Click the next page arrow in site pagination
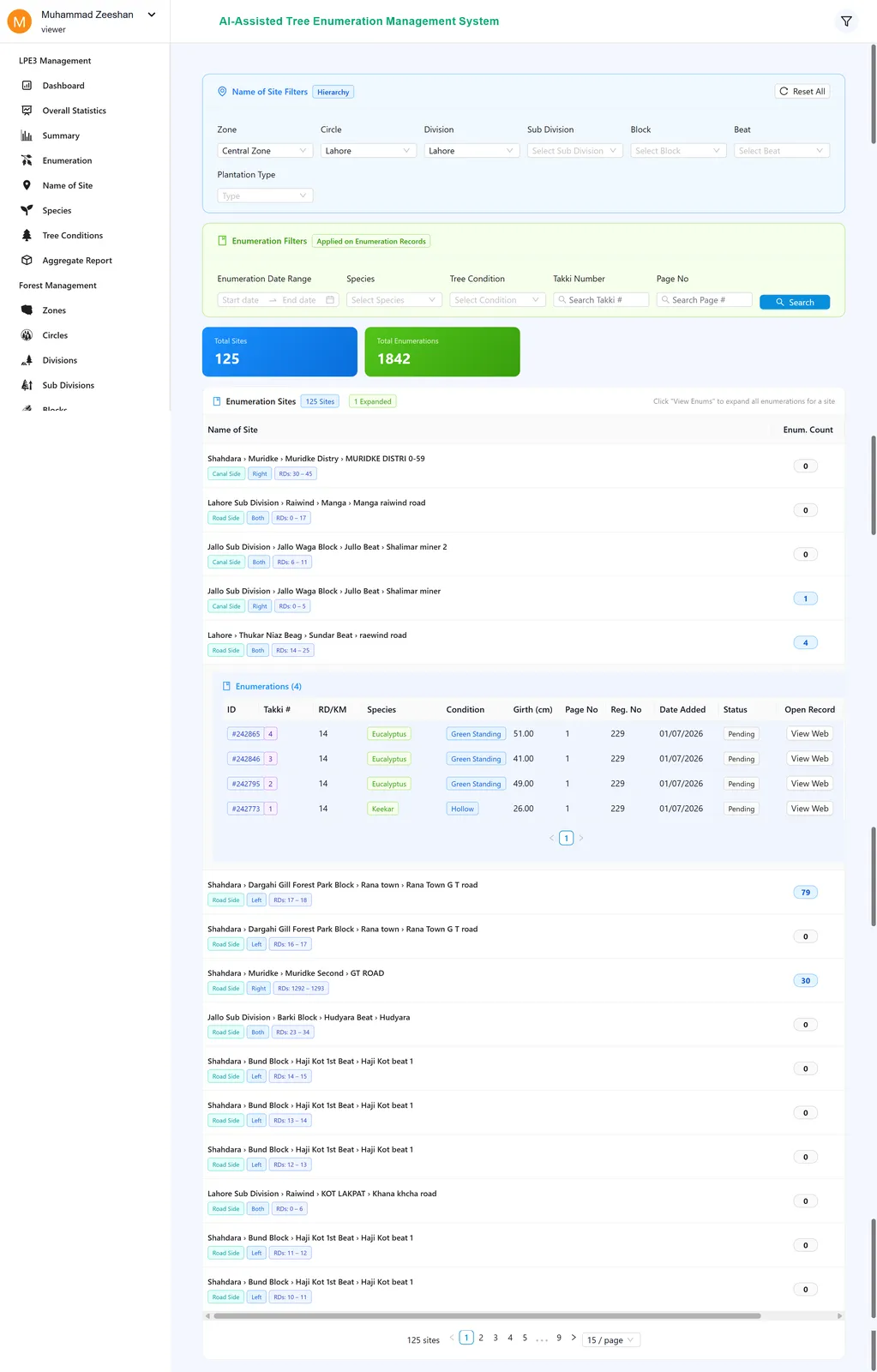Image resolution: width=877 pixels, height=1372 pixels. click(x=574, y=1338)
